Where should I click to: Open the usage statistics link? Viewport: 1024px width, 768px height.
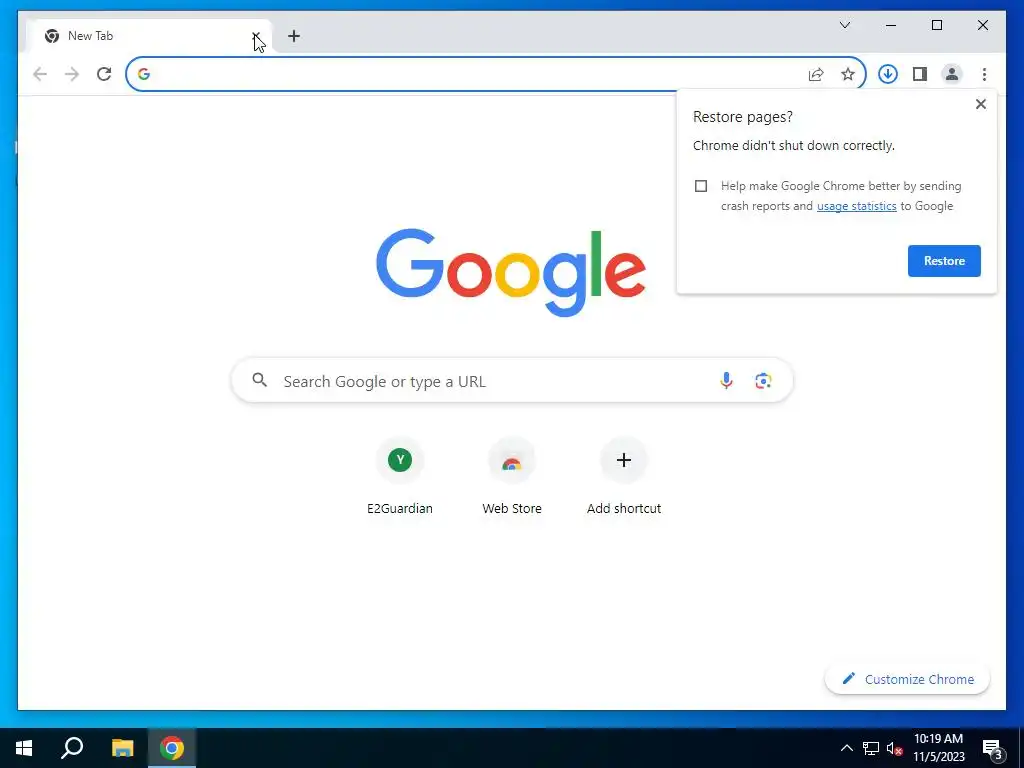pos(856,206)
